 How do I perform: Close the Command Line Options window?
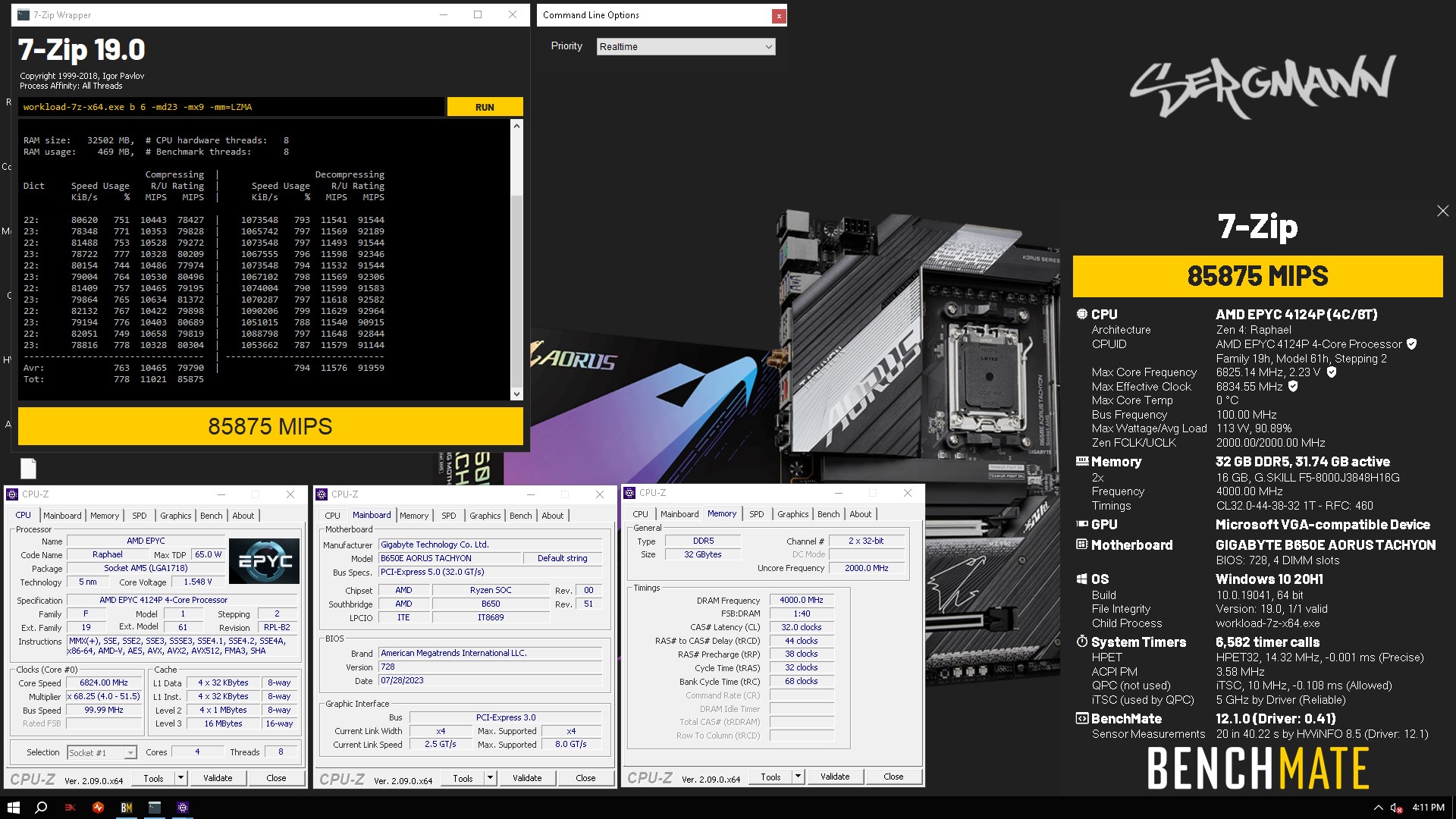coord(778,15)
